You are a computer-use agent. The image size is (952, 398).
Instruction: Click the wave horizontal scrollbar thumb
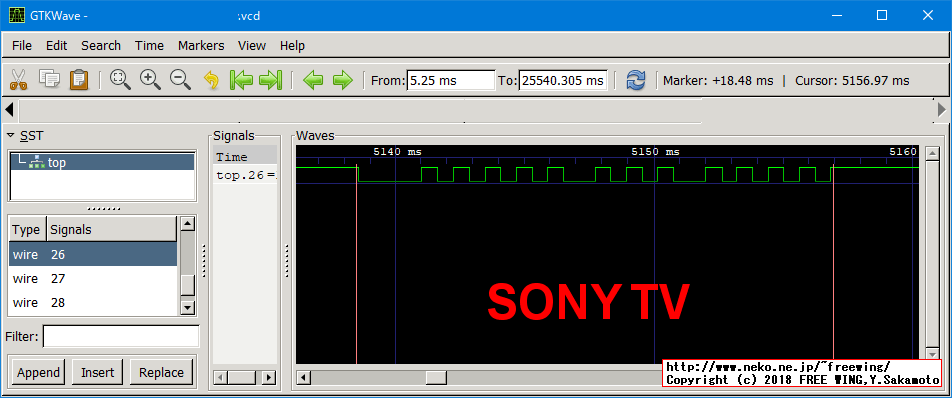pos(436,378)
